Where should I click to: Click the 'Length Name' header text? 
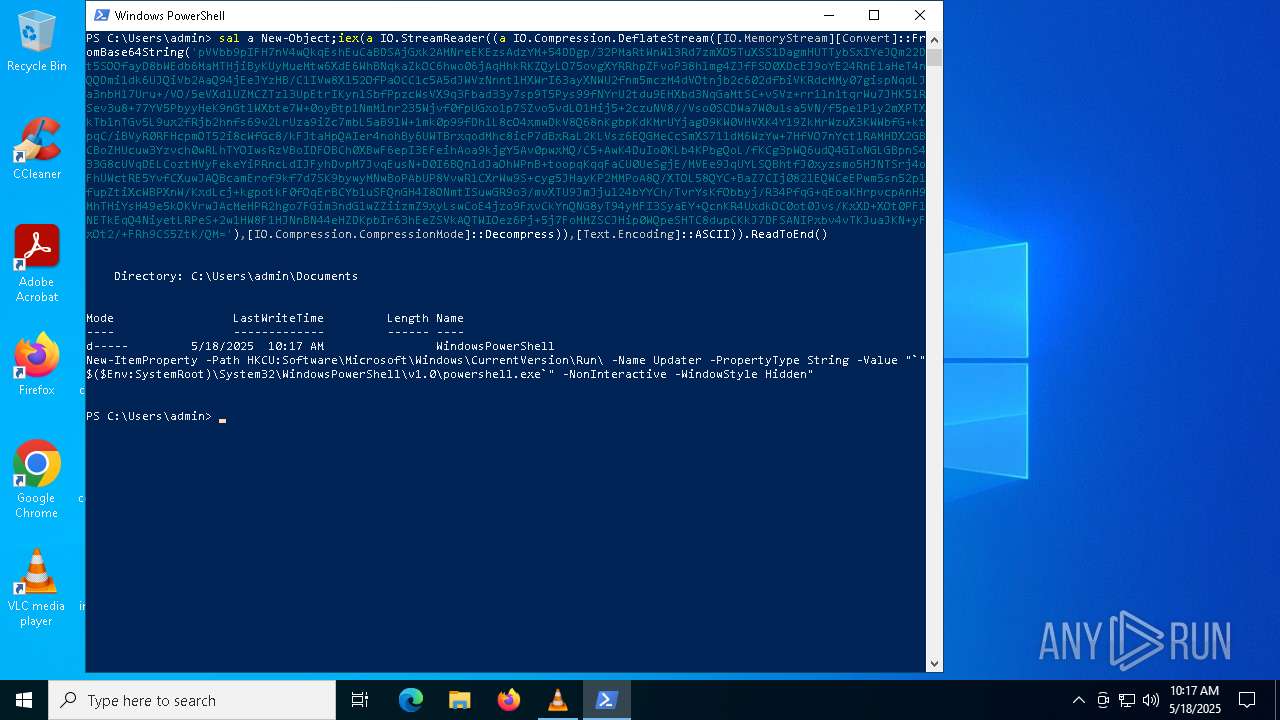(x=425, y=318)
